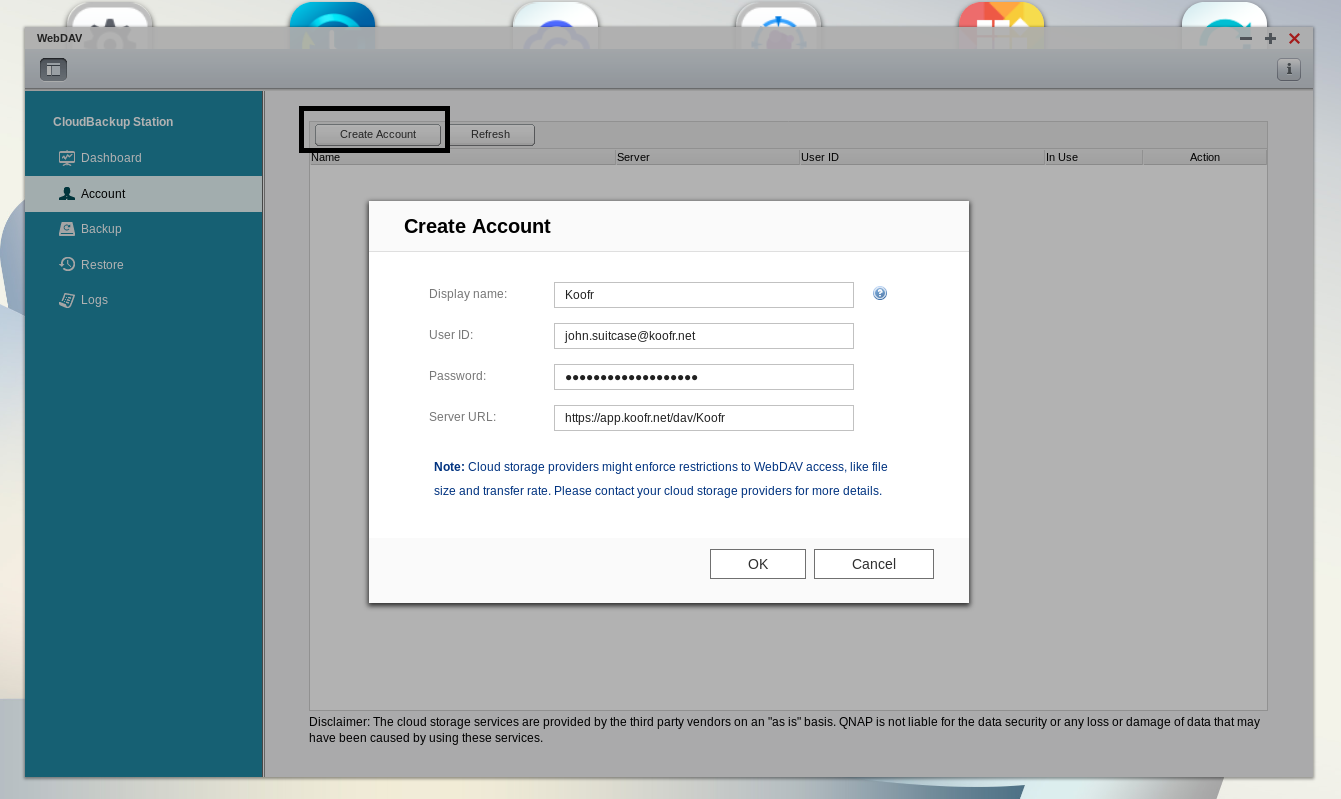The width and height of the screenshot is (1341, 799).
Task: Click the Dashboard monitor icon
Action: (67, 158)
